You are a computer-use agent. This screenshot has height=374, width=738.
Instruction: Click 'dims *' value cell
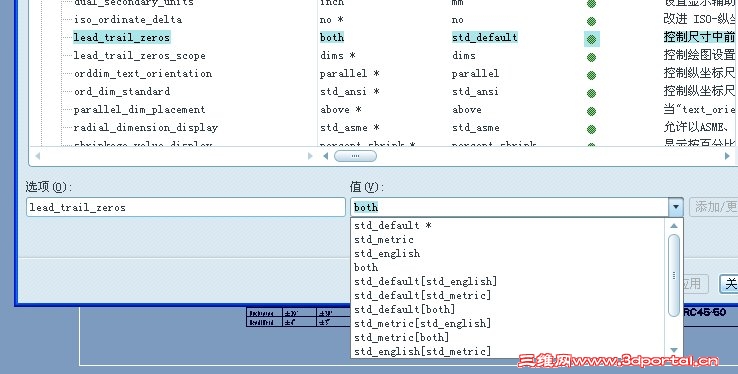pyautogui.click(x=337, y=56)
